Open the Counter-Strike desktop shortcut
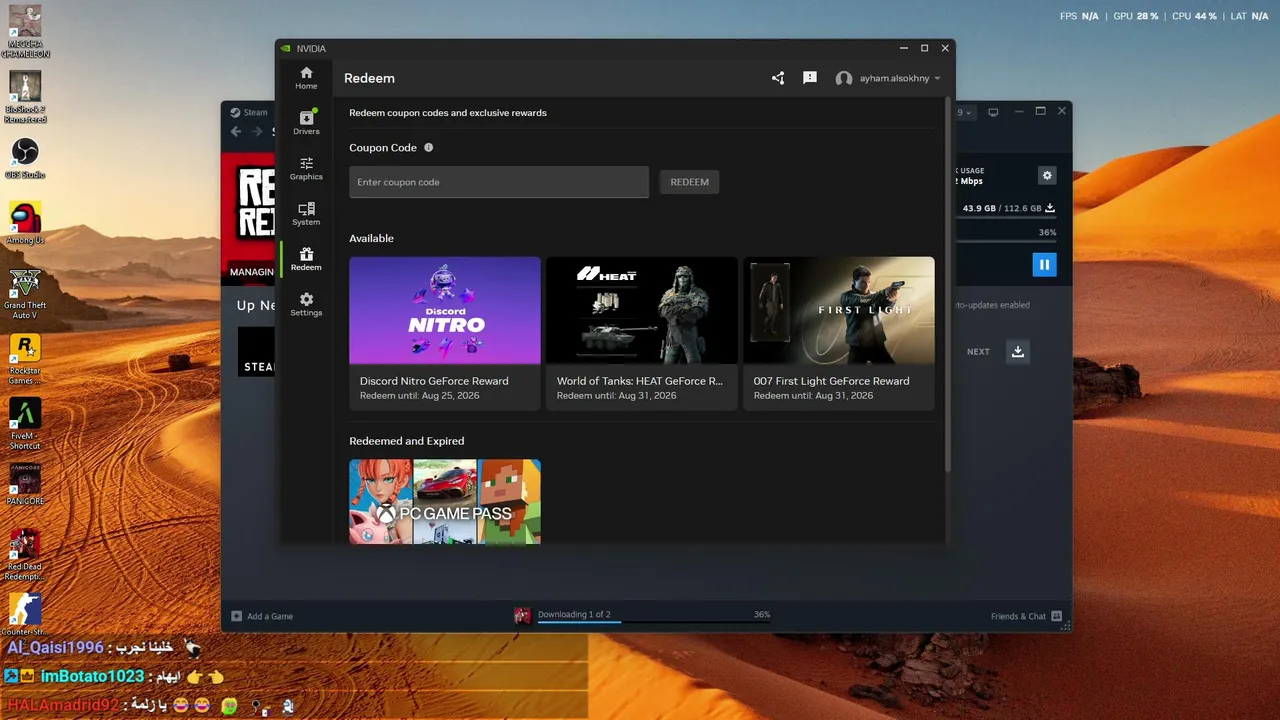Viewport: 1280px width, 720px height. pos(25,615)
